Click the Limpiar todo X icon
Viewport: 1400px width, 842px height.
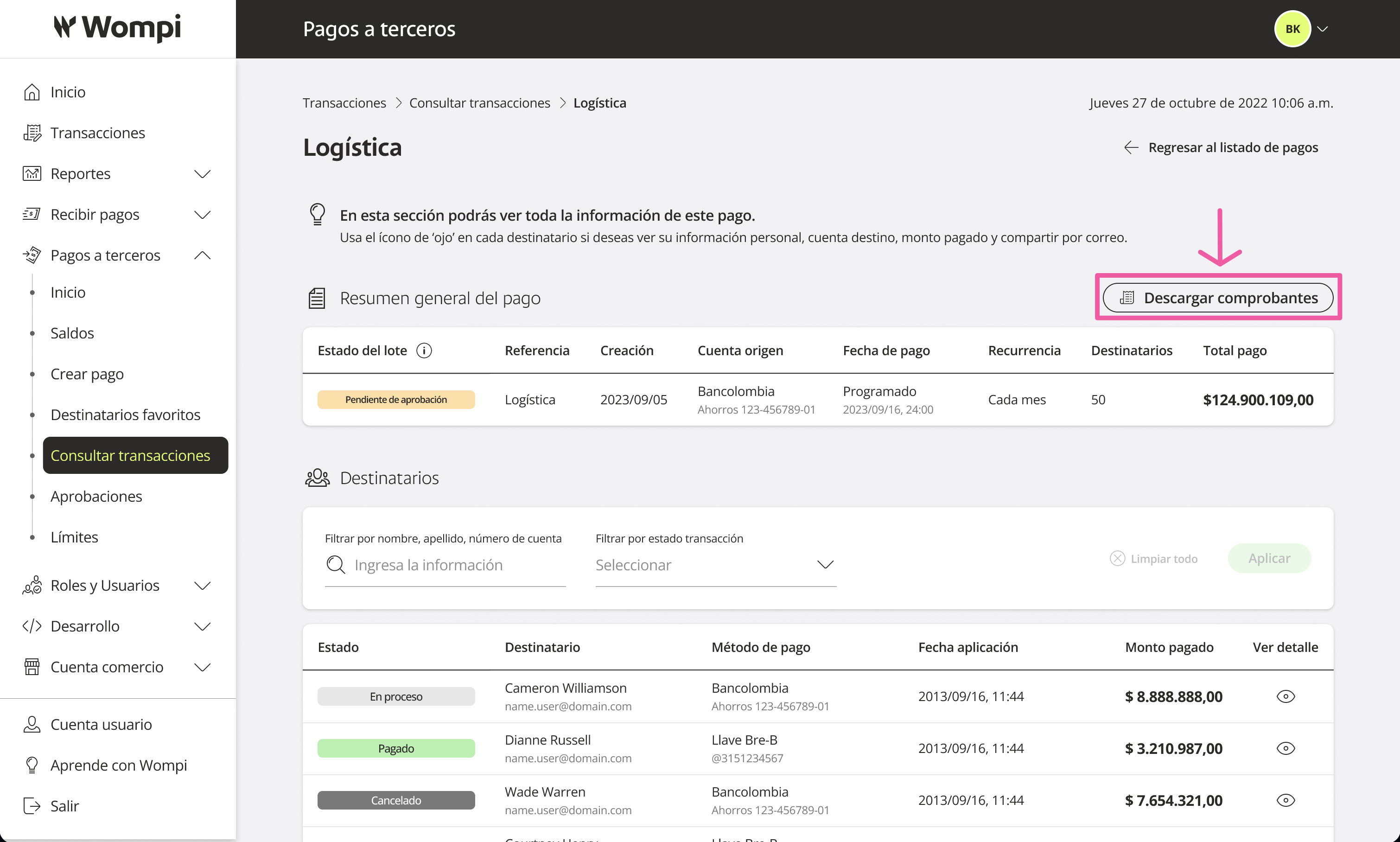(1117, 558)
